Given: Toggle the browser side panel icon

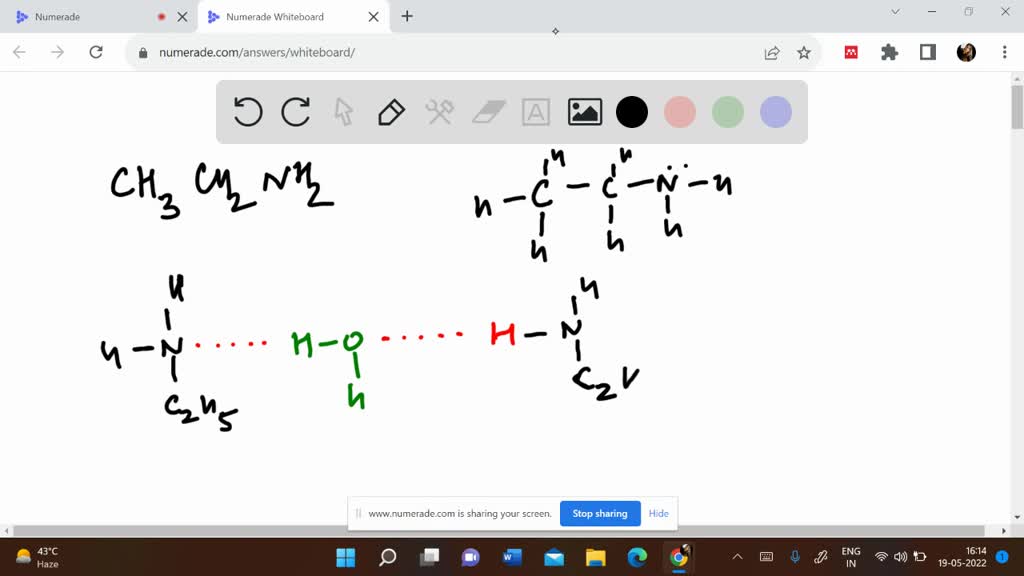Looking at the screenshot, I should (x=927, y=53).
